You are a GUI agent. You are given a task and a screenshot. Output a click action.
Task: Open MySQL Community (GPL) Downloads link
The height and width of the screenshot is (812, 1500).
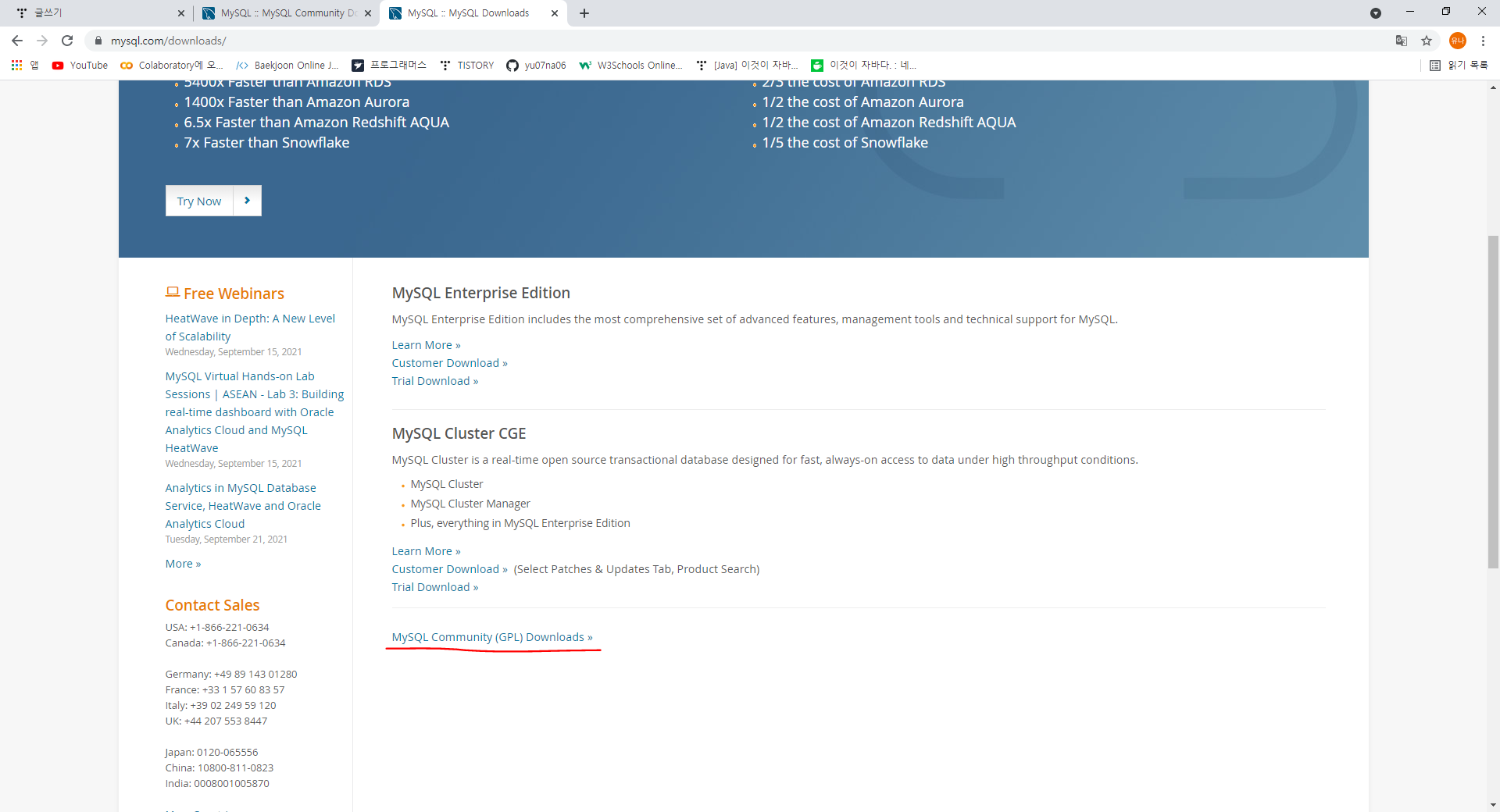(x=492, y=637)
